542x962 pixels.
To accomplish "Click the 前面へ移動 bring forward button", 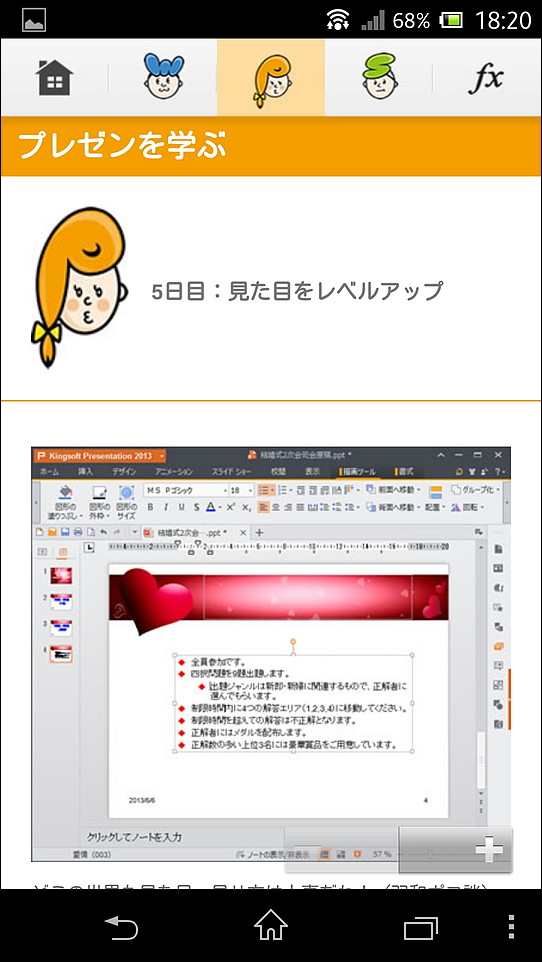I will tap(393, 490).
